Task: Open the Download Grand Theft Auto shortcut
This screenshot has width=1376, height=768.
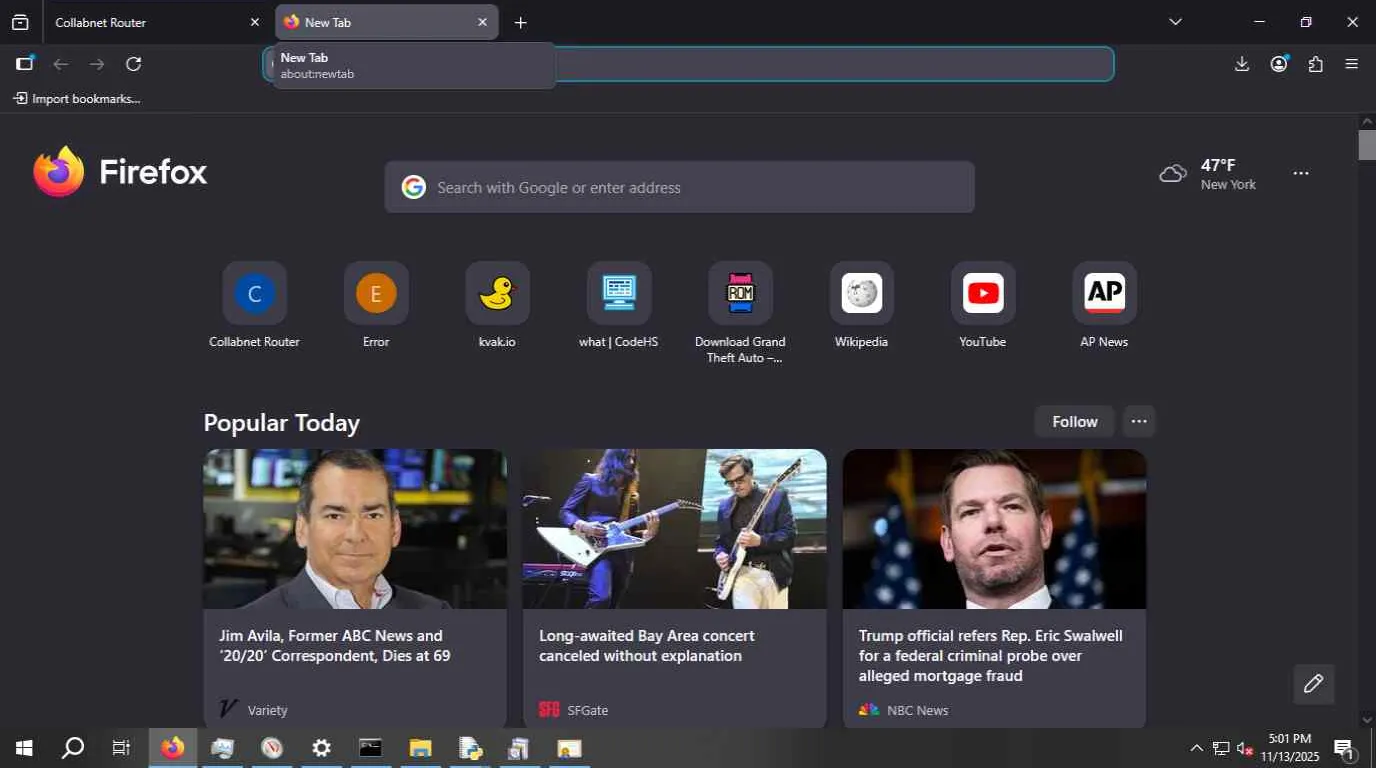Action: (x=740, y=313)
